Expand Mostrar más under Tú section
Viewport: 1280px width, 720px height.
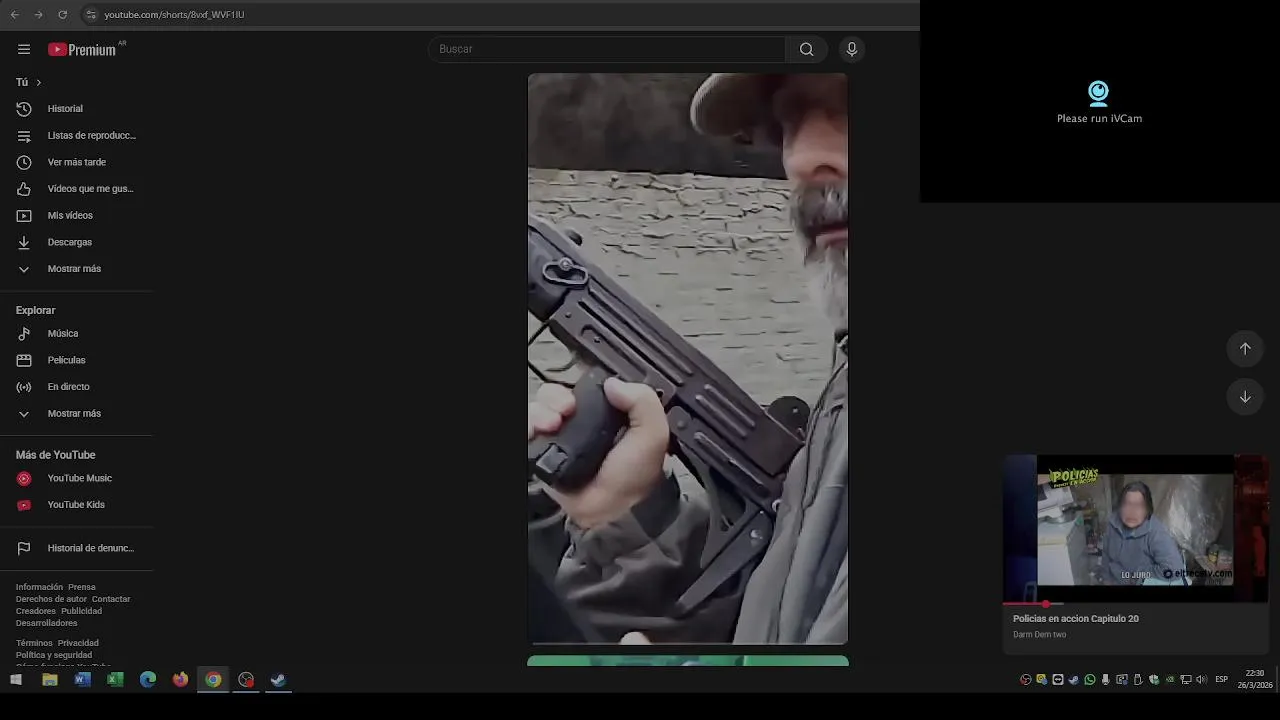(76, 269)
